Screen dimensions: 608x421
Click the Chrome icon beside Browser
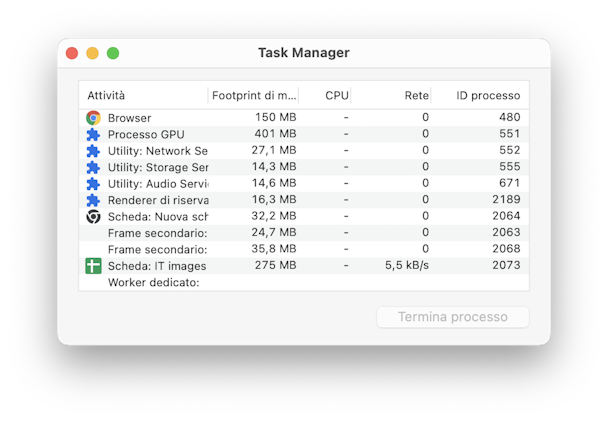[93, 118]
